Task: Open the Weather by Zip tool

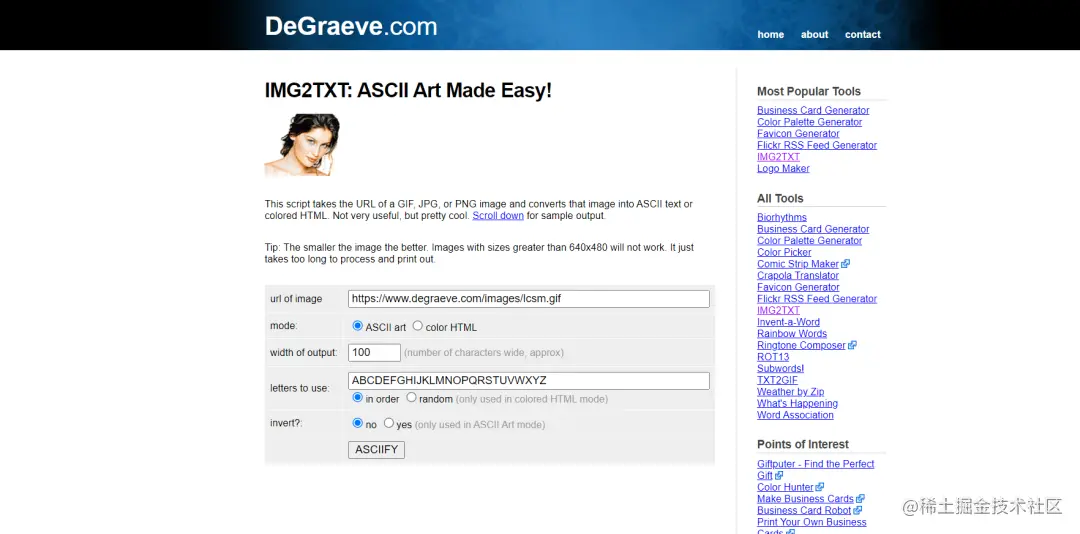Action: pyautogui.click(x=790, y=392)
